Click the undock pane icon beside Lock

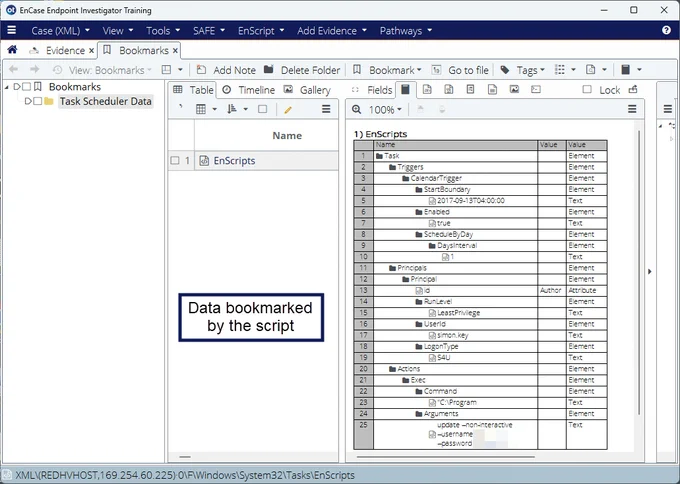click(x=633, y=89)
